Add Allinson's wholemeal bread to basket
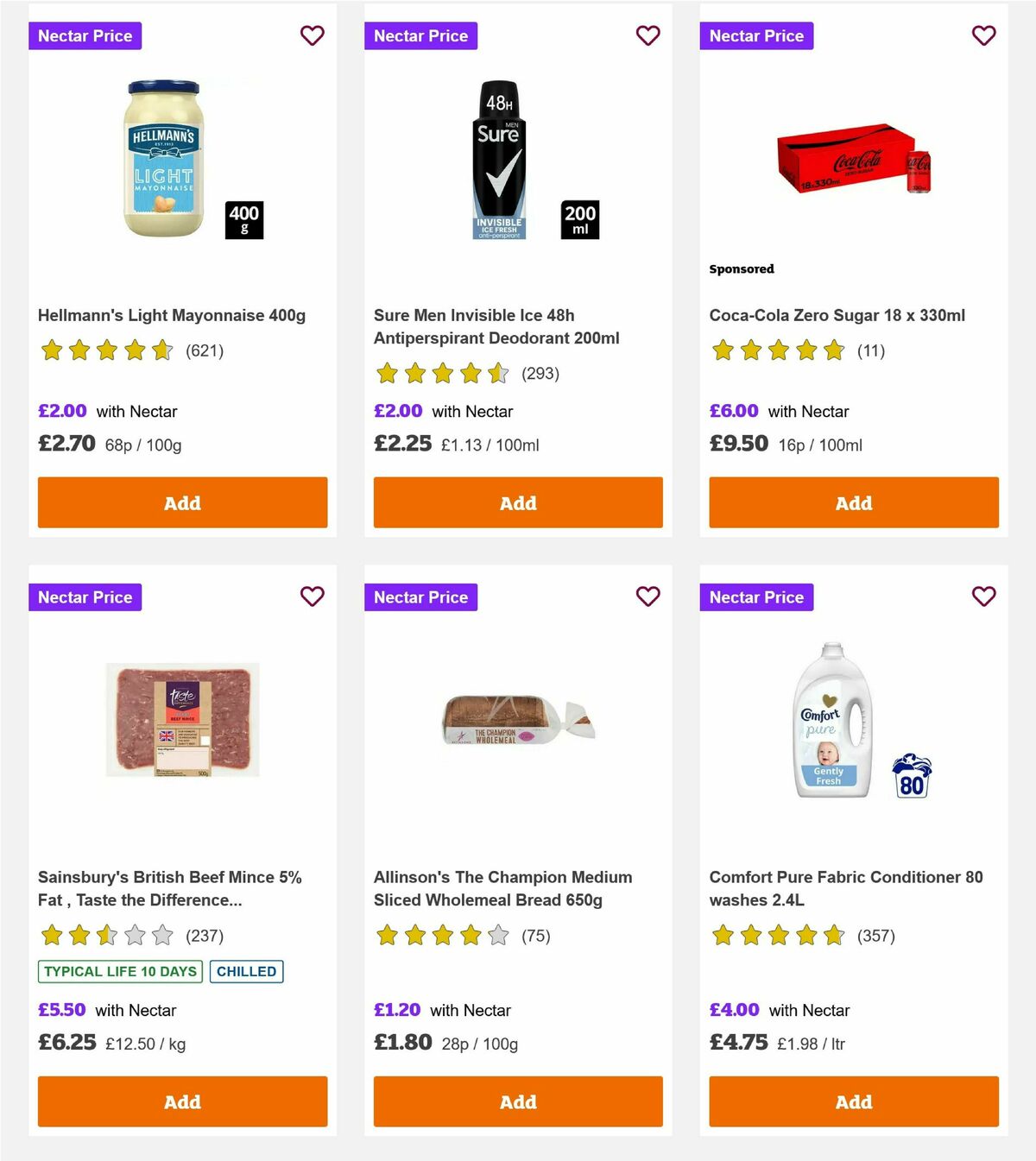1036x1161 pixels. click(x=517, y=1101)
